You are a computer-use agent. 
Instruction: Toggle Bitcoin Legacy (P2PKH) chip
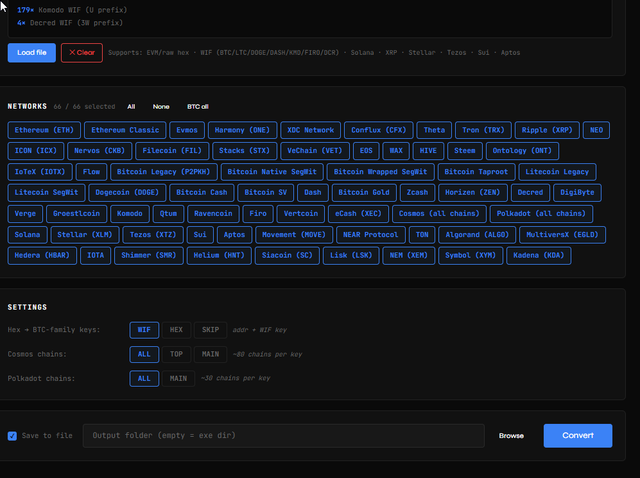163,172
